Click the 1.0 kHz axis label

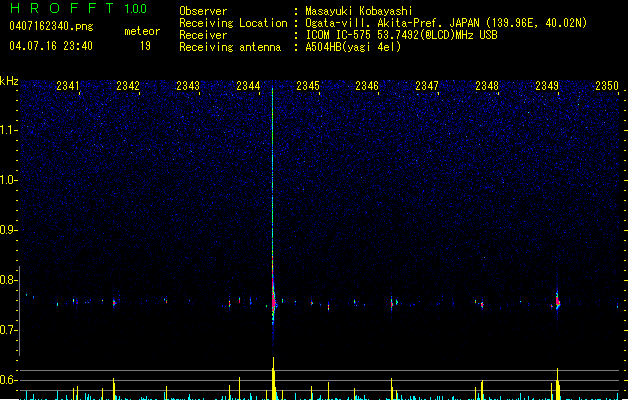pos(8,180)
